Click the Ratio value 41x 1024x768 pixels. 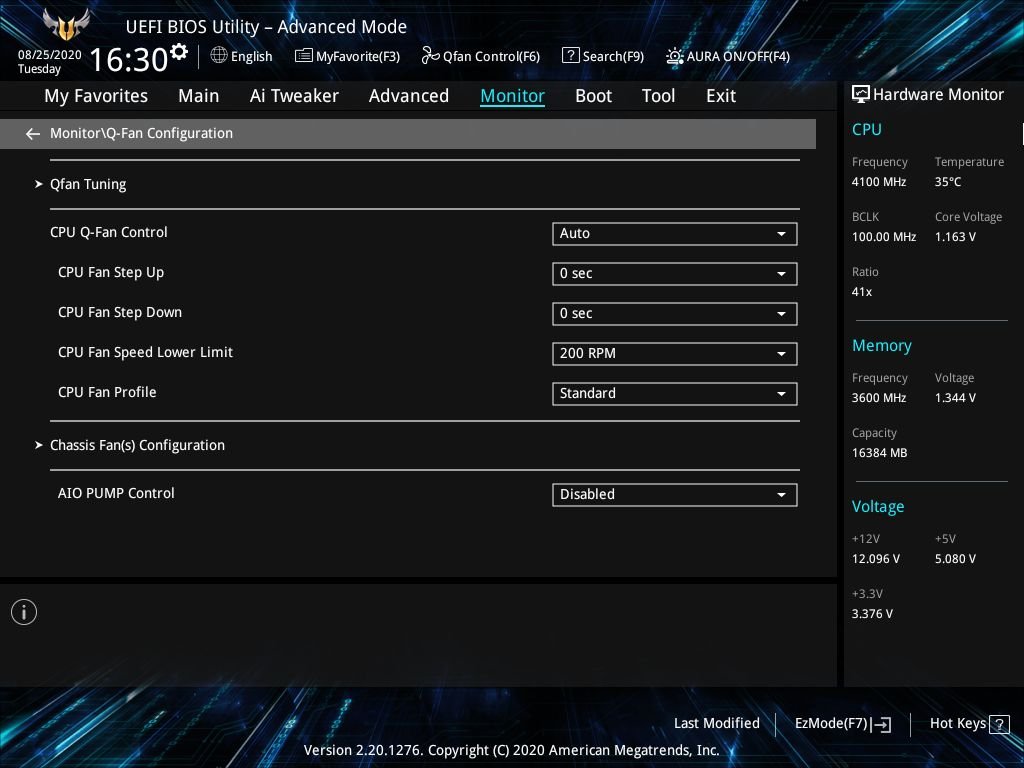862,292
